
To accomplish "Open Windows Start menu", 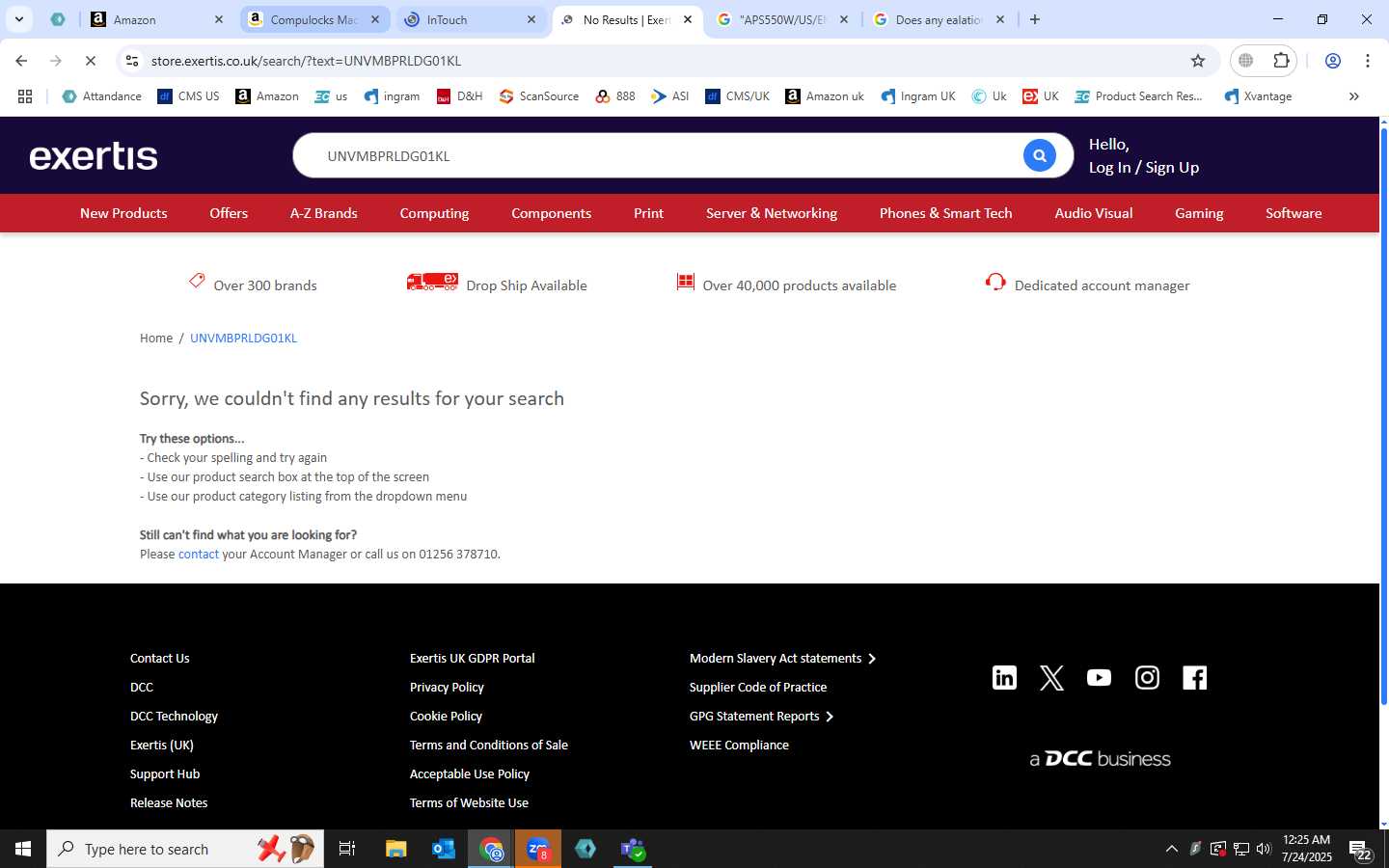I will pos(23,849).
